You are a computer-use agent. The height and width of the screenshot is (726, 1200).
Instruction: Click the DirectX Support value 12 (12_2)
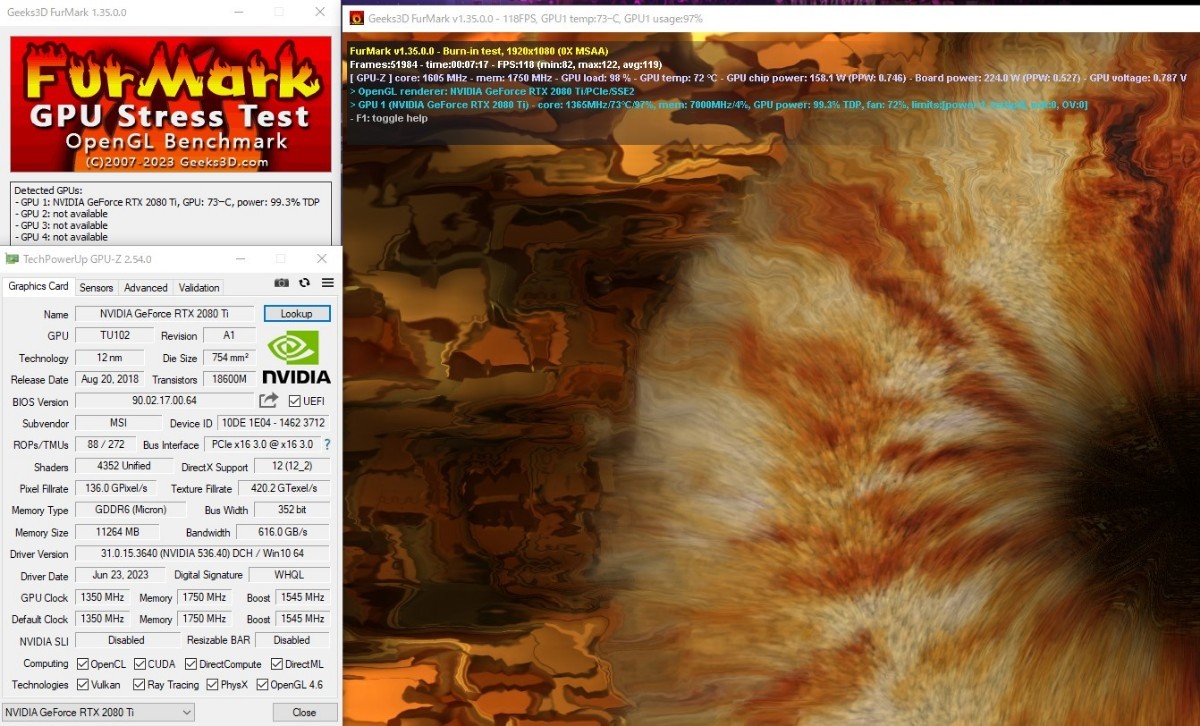pos(292,466)
